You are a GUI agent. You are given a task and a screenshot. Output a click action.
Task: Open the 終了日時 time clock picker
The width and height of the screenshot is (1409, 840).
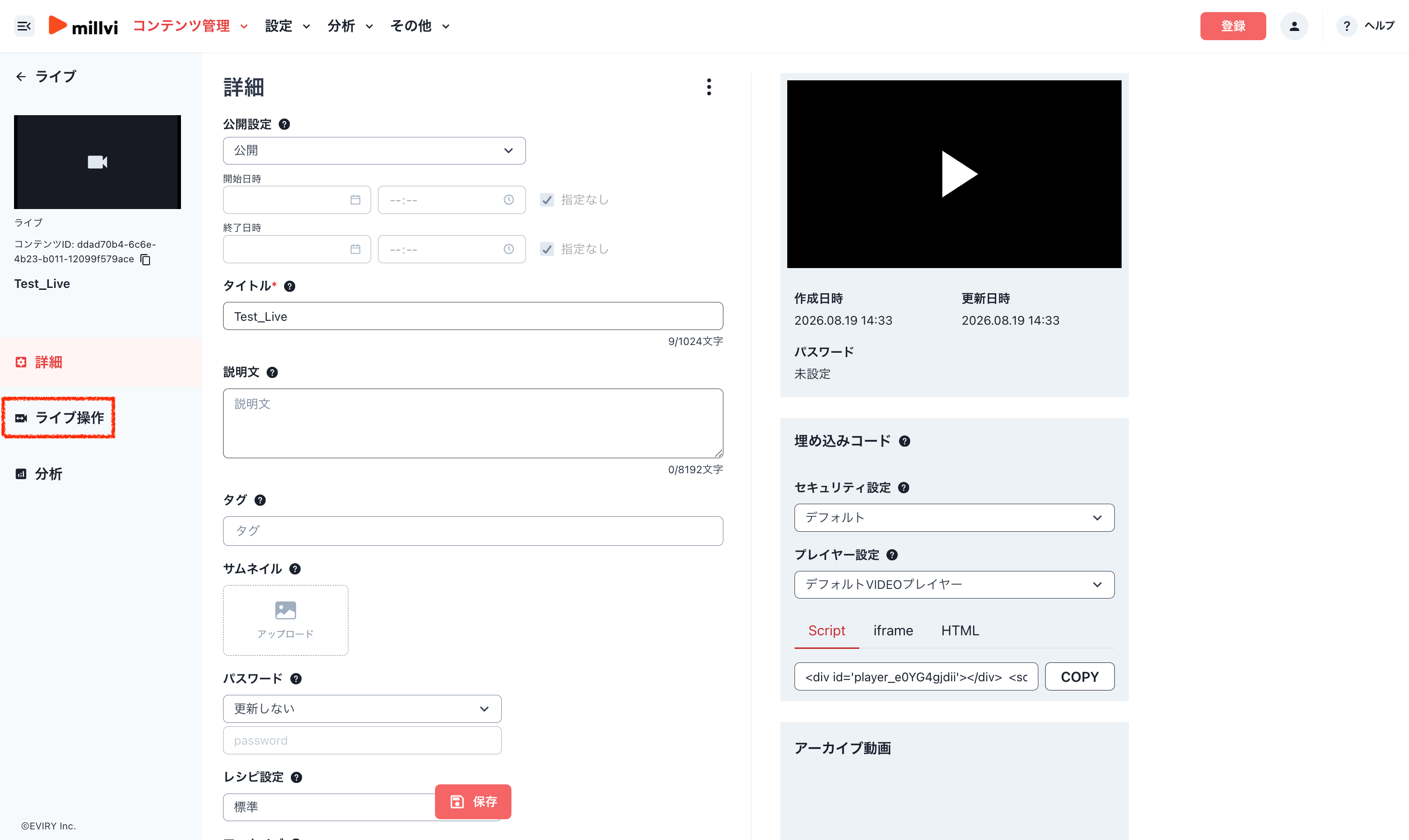coord(509,249)
